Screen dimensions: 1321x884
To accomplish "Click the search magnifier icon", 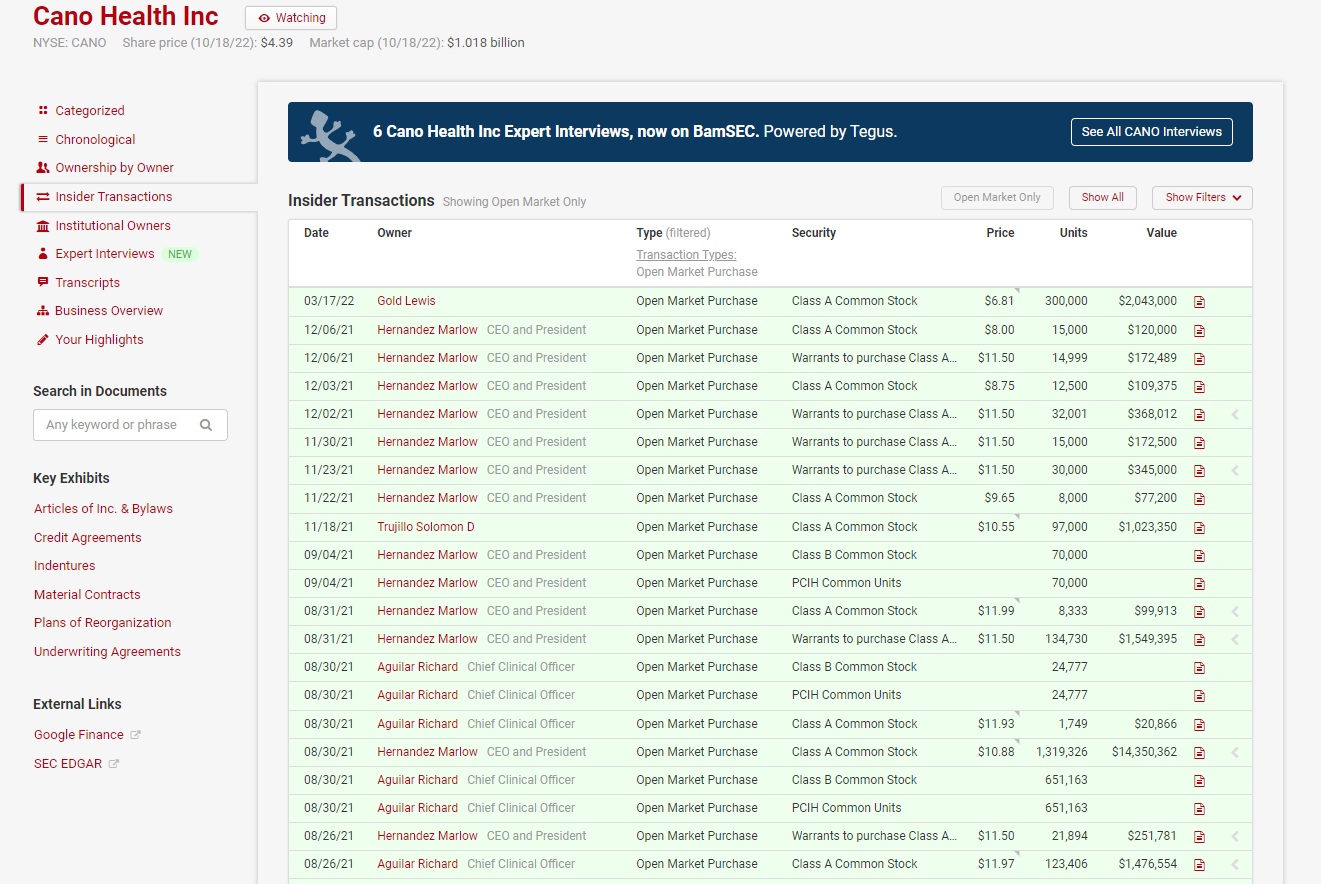I will click(x=206, y=425).
